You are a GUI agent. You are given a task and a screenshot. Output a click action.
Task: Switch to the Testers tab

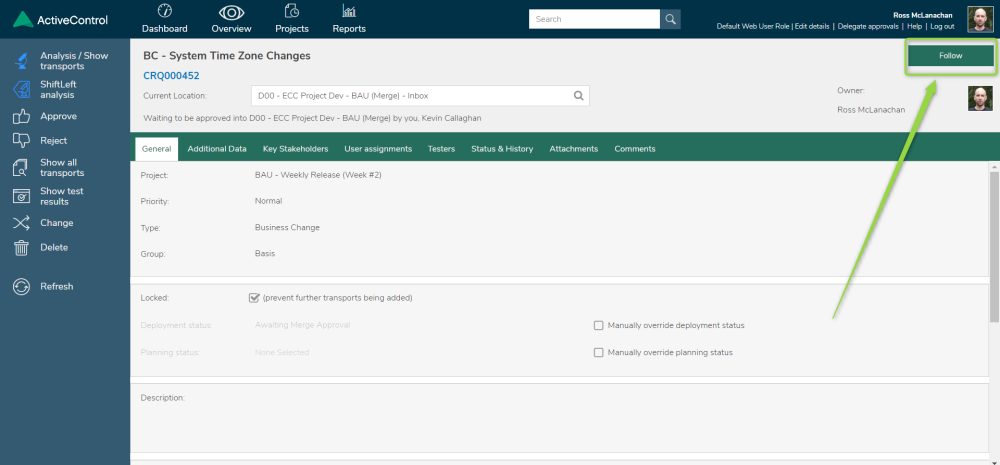tap(441, 149)
